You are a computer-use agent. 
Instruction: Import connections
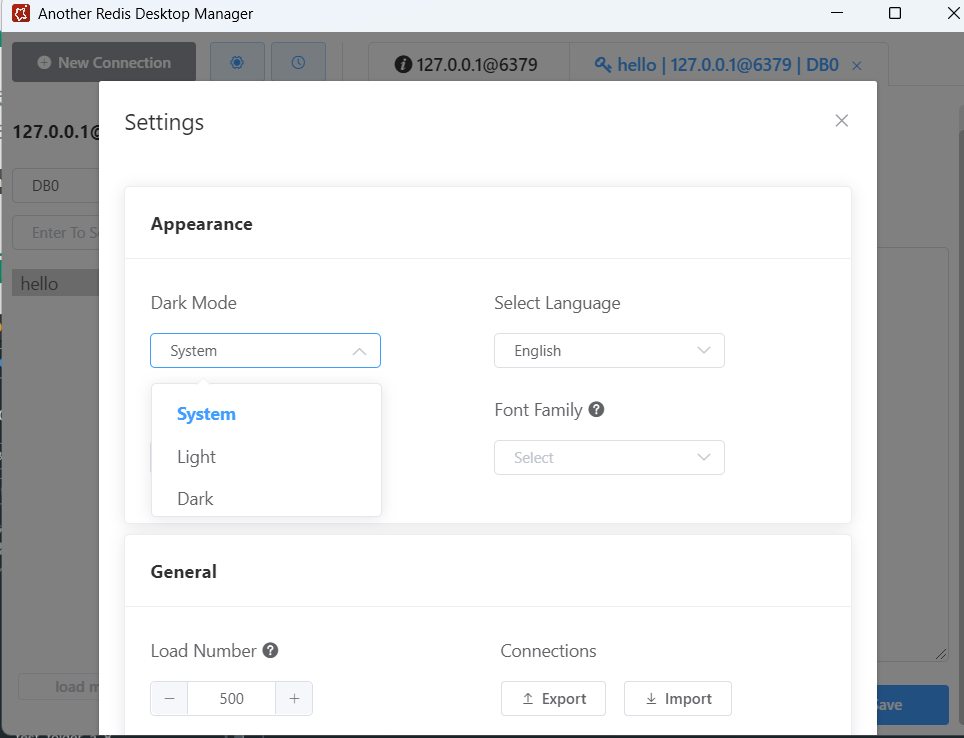click(678, 699)
